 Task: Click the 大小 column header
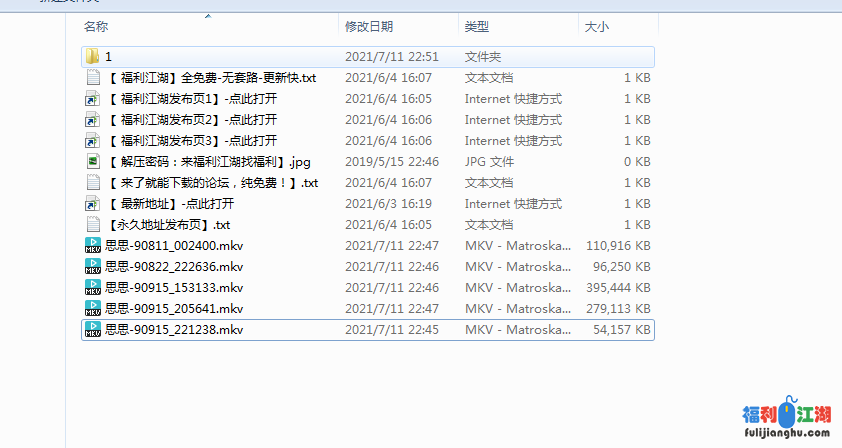tap(597, 26)
